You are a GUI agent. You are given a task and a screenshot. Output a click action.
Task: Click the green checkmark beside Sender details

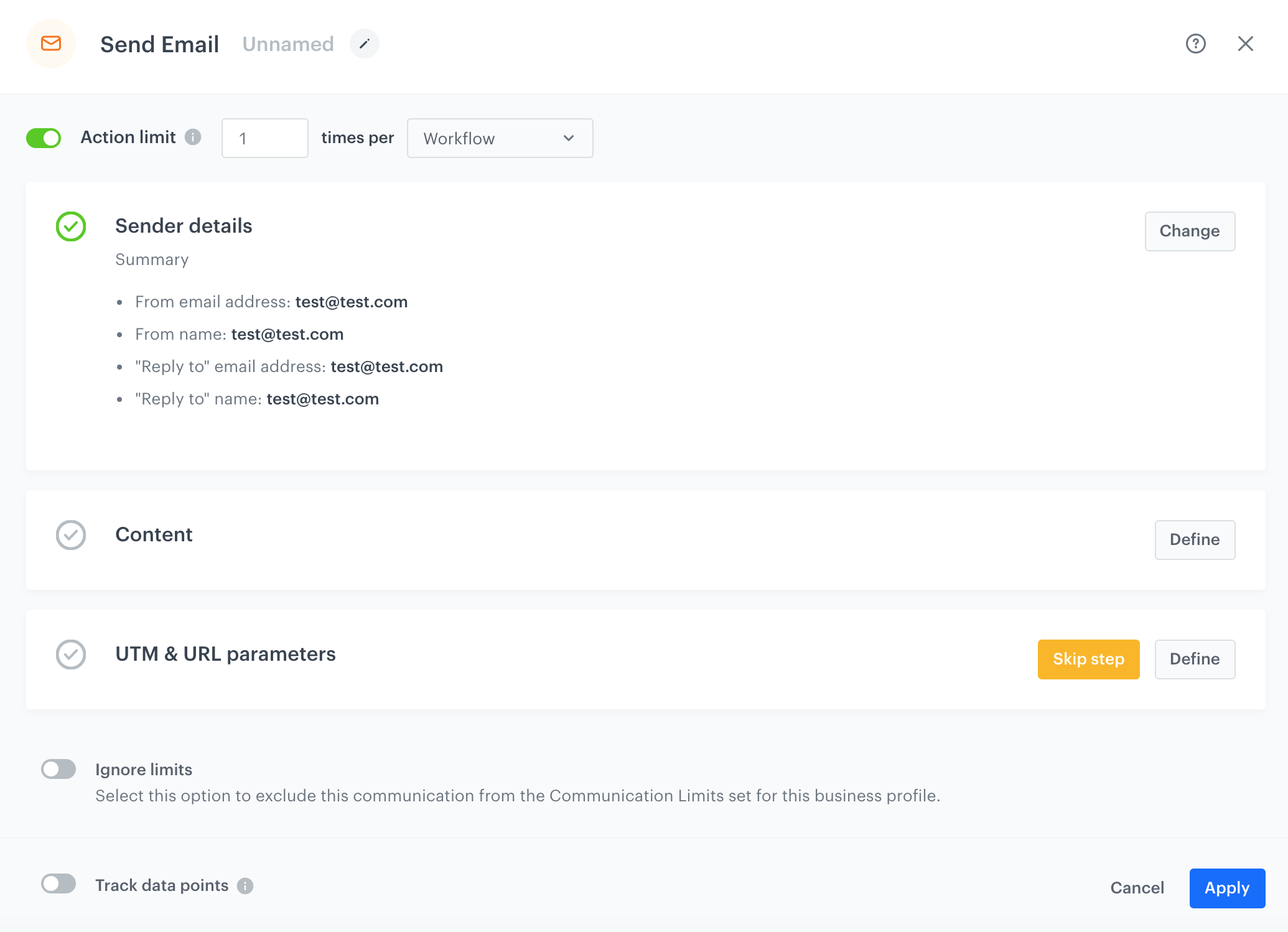tap(70, 226)
